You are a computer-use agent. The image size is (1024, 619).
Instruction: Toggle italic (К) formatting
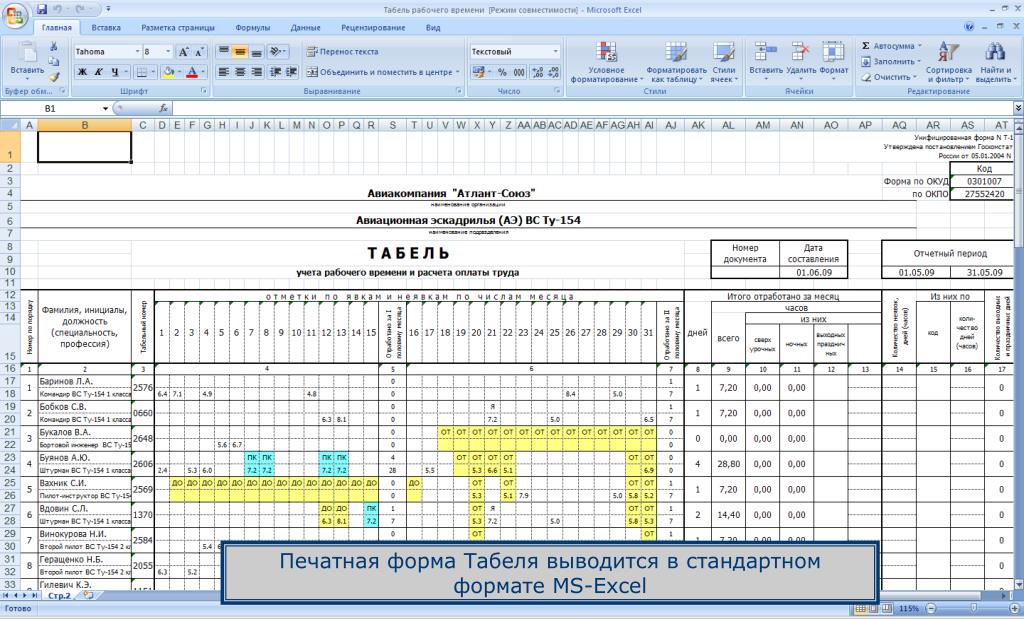click(x=99, y=72)
